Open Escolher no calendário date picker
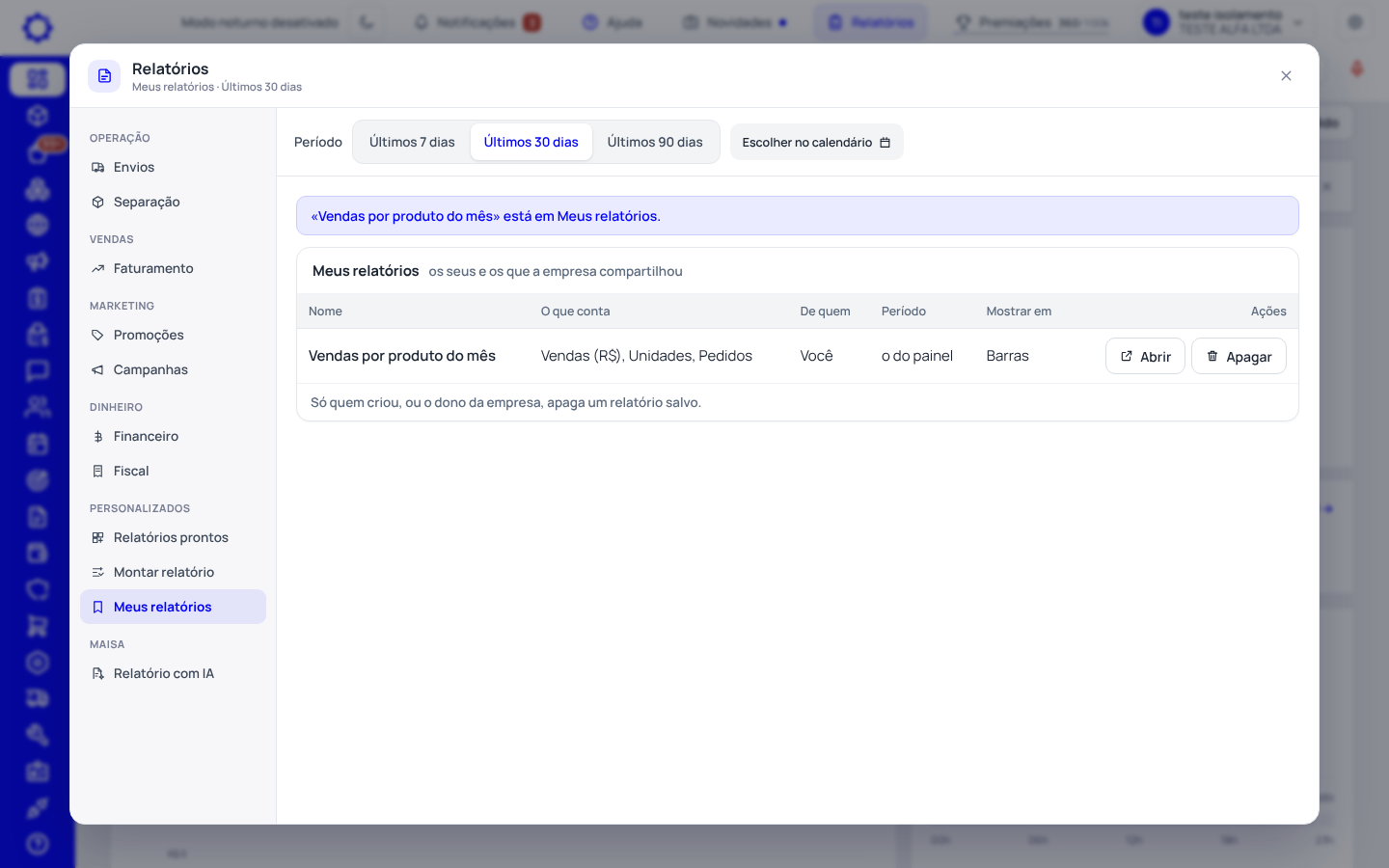The height and width of the screenshot is (868, 1389). [x=816, y=142]
